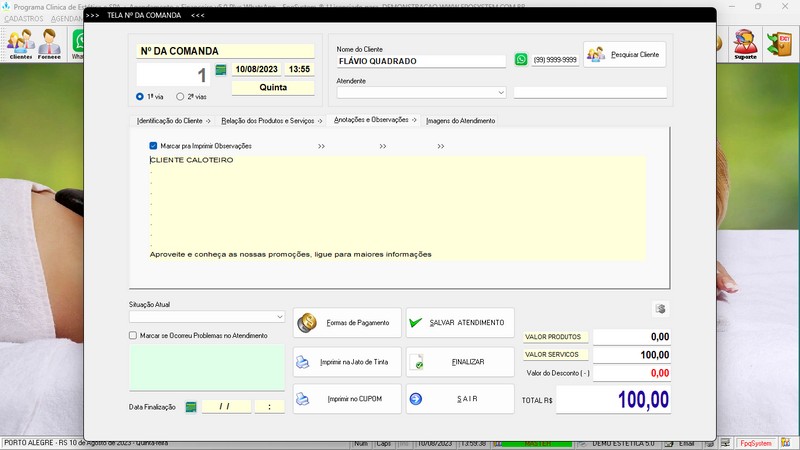Open Imagens do Atendimento tab
This screenshot has height=450, width=800.
point(460,121)
